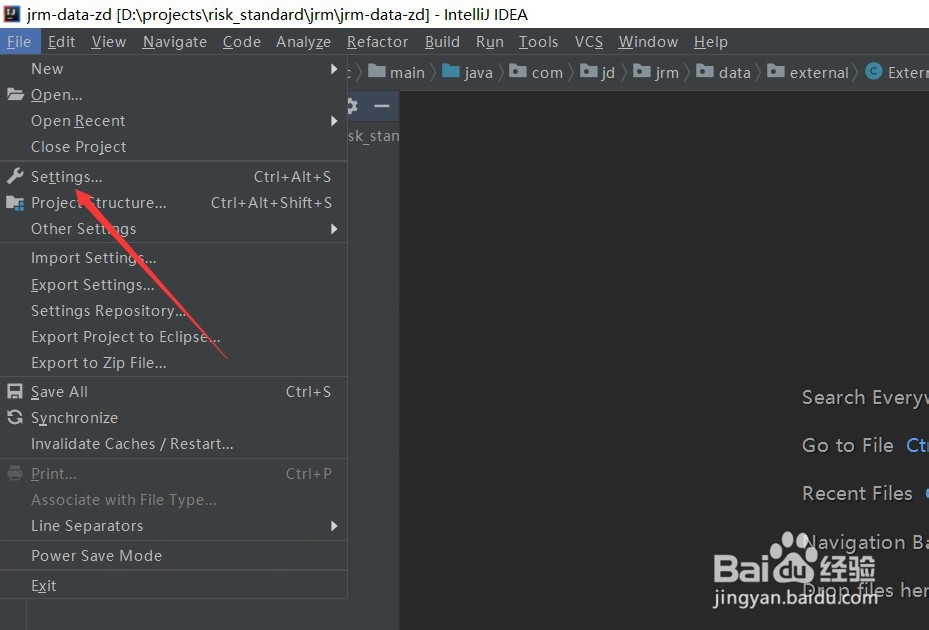Open the Edit menu
The image size is (929, 630).
coord(62,42)
